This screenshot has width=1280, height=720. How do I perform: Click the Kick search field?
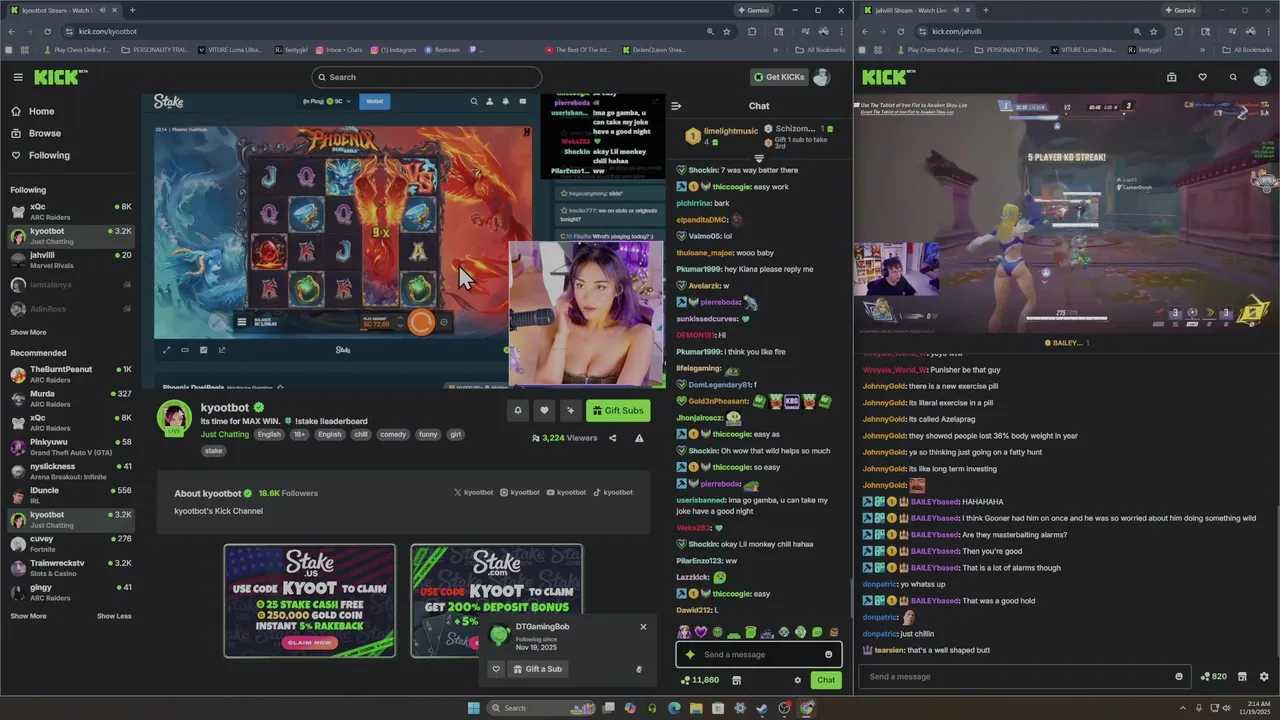[426, 77]
